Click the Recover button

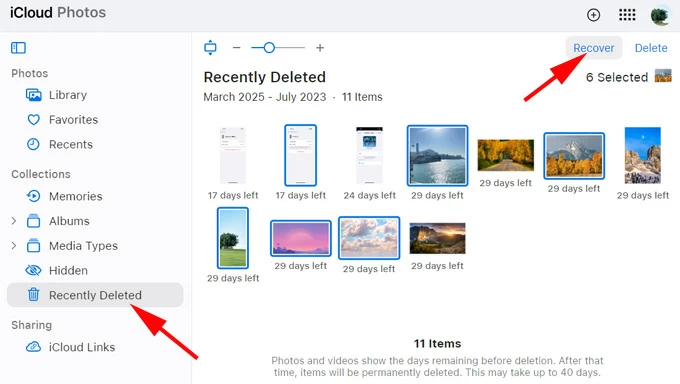[x=594, y=48]
